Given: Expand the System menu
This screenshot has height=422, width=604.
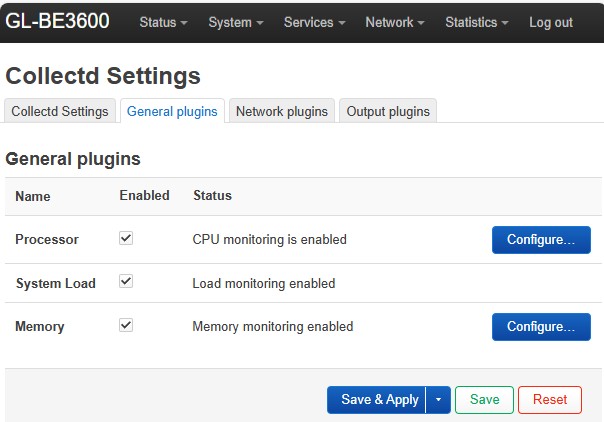Looking at the screenshot, I should (236, 22).
